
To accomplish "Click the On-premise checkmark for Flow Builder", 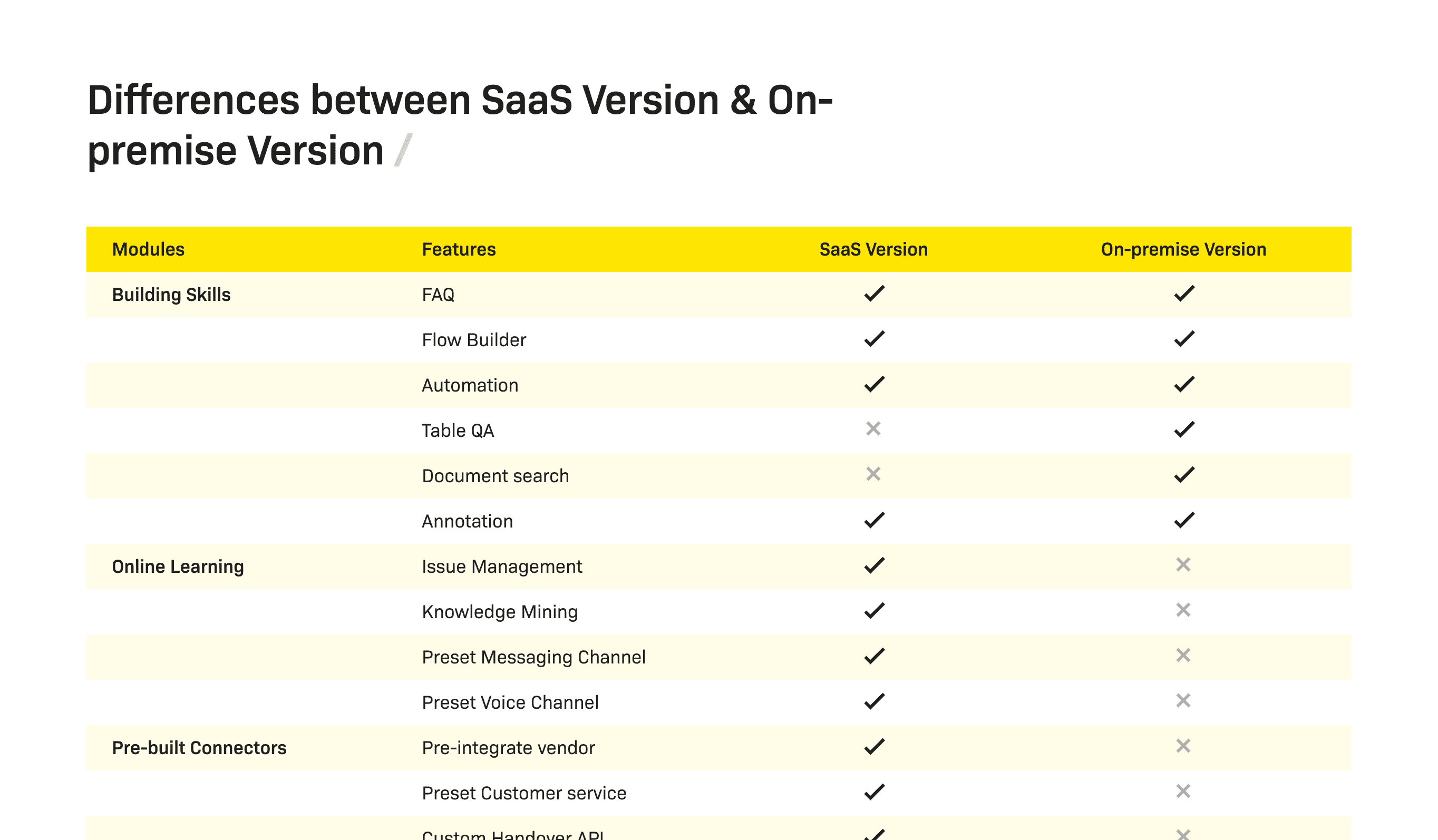I will point(1184,339).
